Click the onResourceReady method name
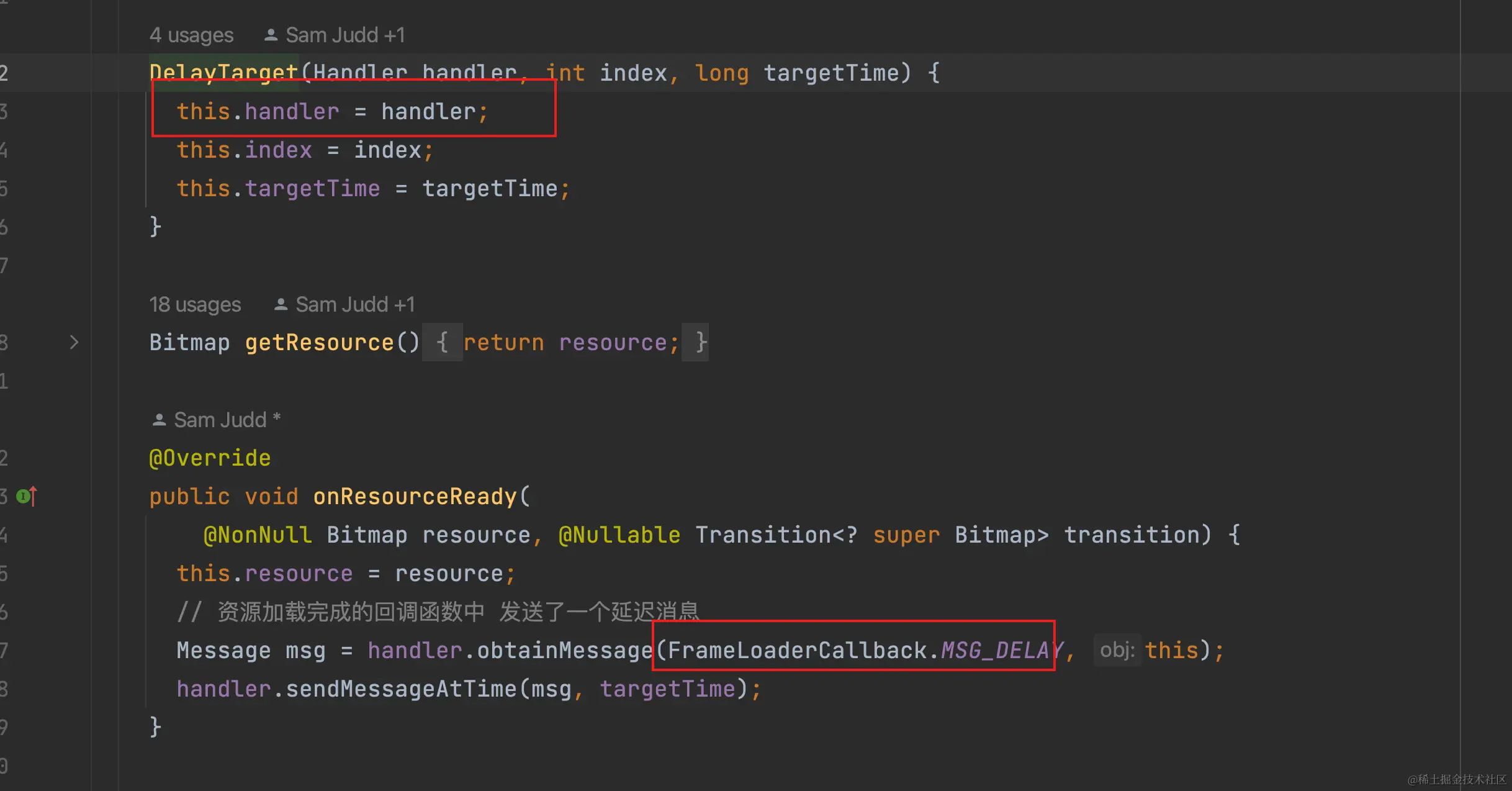Screen dimensions: 1512x791 [x=415, y=496]
